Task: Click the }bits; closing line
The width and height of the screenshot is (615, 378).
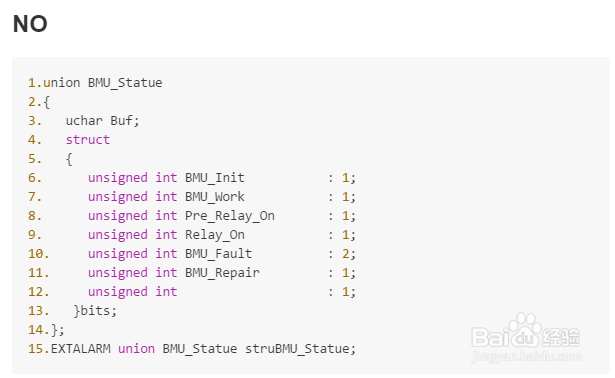Action: [x=95, y=311]
